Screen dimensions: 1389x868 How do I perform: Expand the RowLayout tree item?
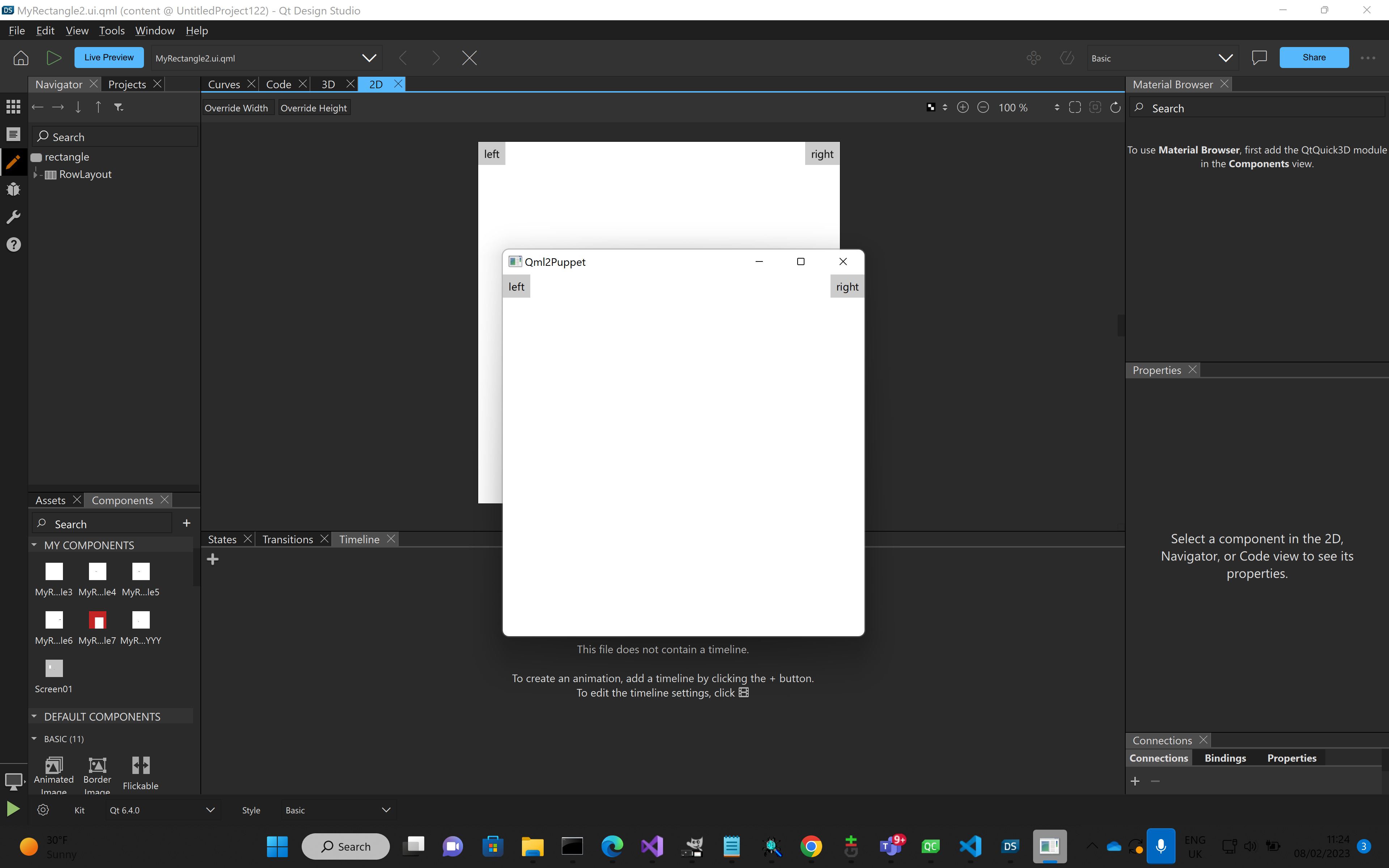(35, 174)
